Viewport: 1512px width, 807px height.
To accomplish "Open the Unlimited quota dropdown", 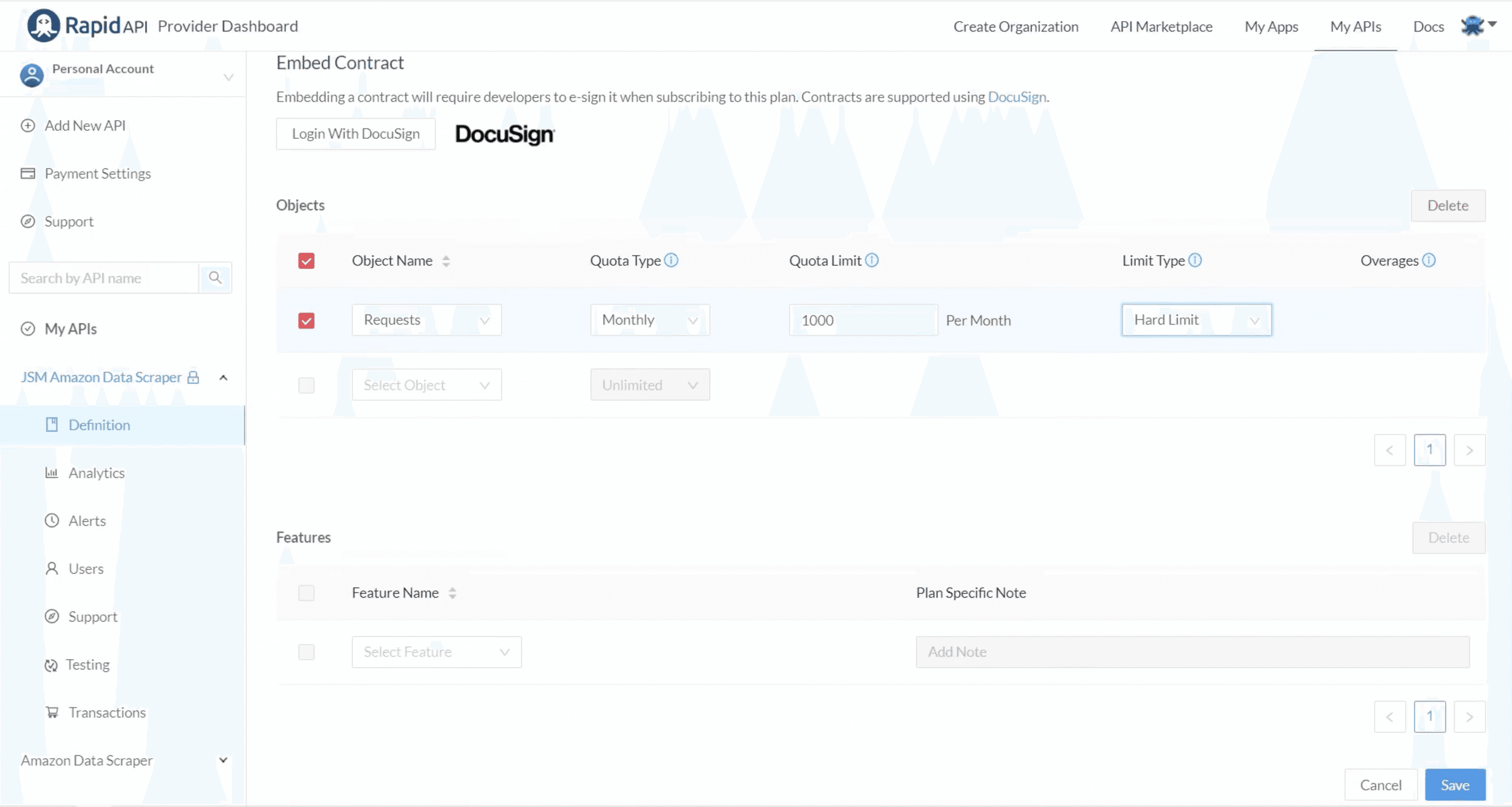I will (x=650, y=385).
